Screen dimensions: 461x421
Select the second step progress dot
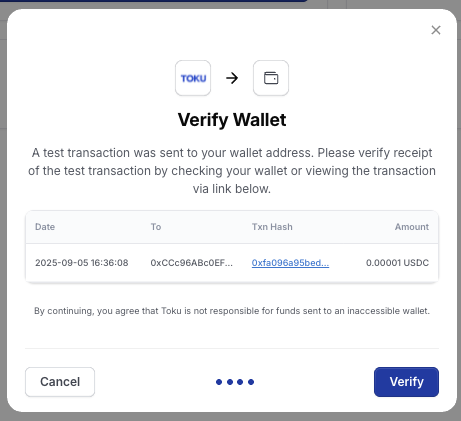pos(230,382)
